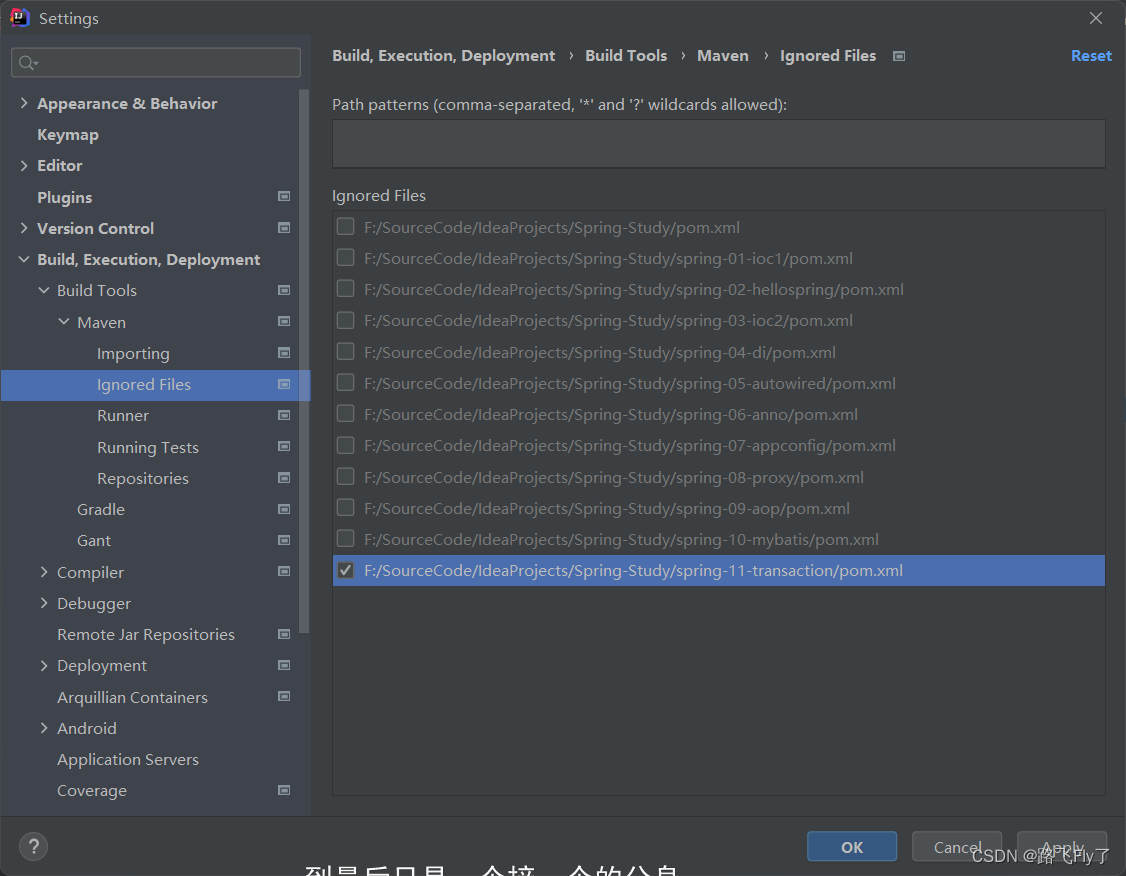
Task: Open Gradle settings page
Action: [x=101, y=510]
